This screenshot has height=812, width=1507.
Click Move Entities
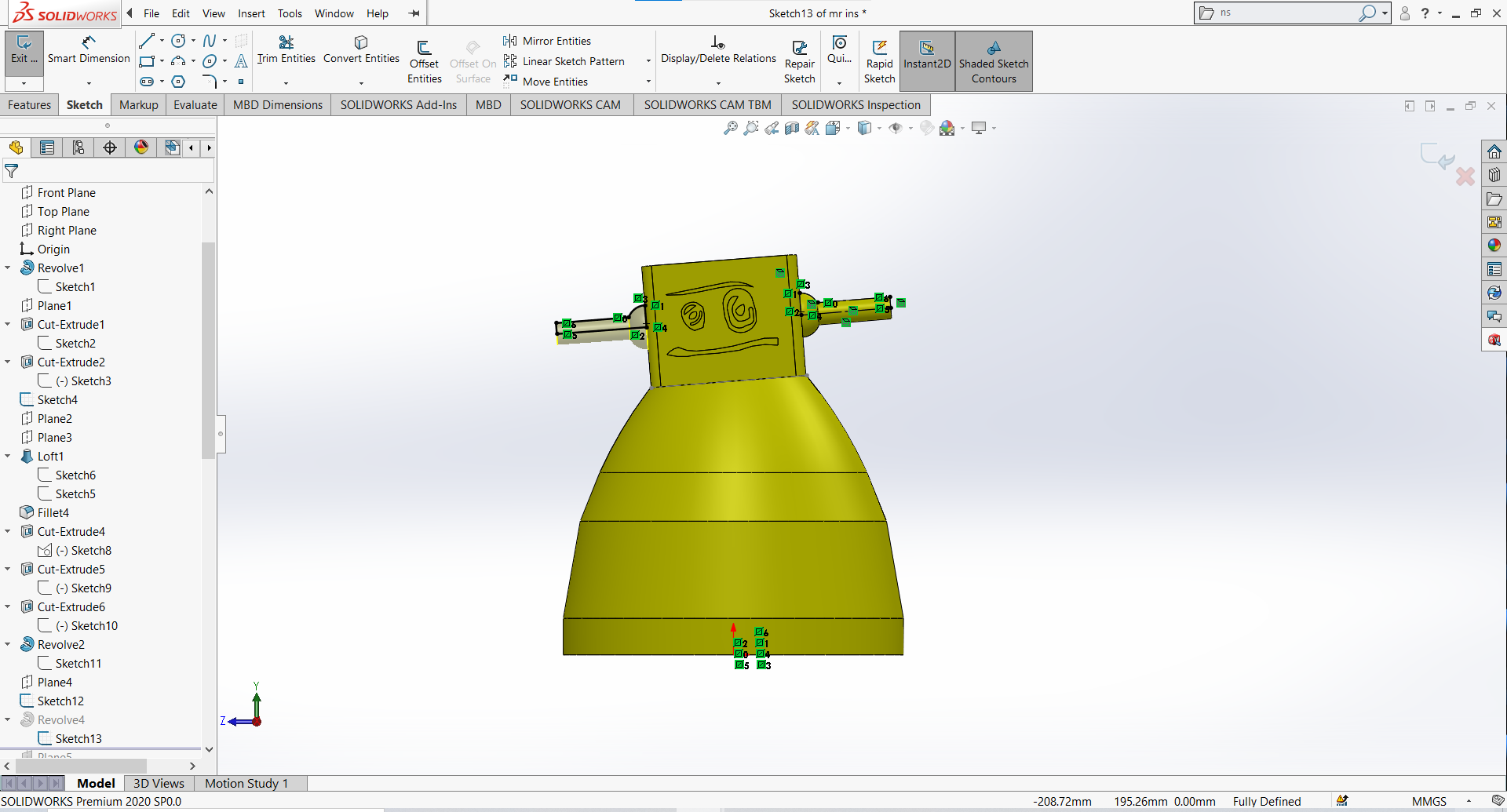tap(546, 82)
